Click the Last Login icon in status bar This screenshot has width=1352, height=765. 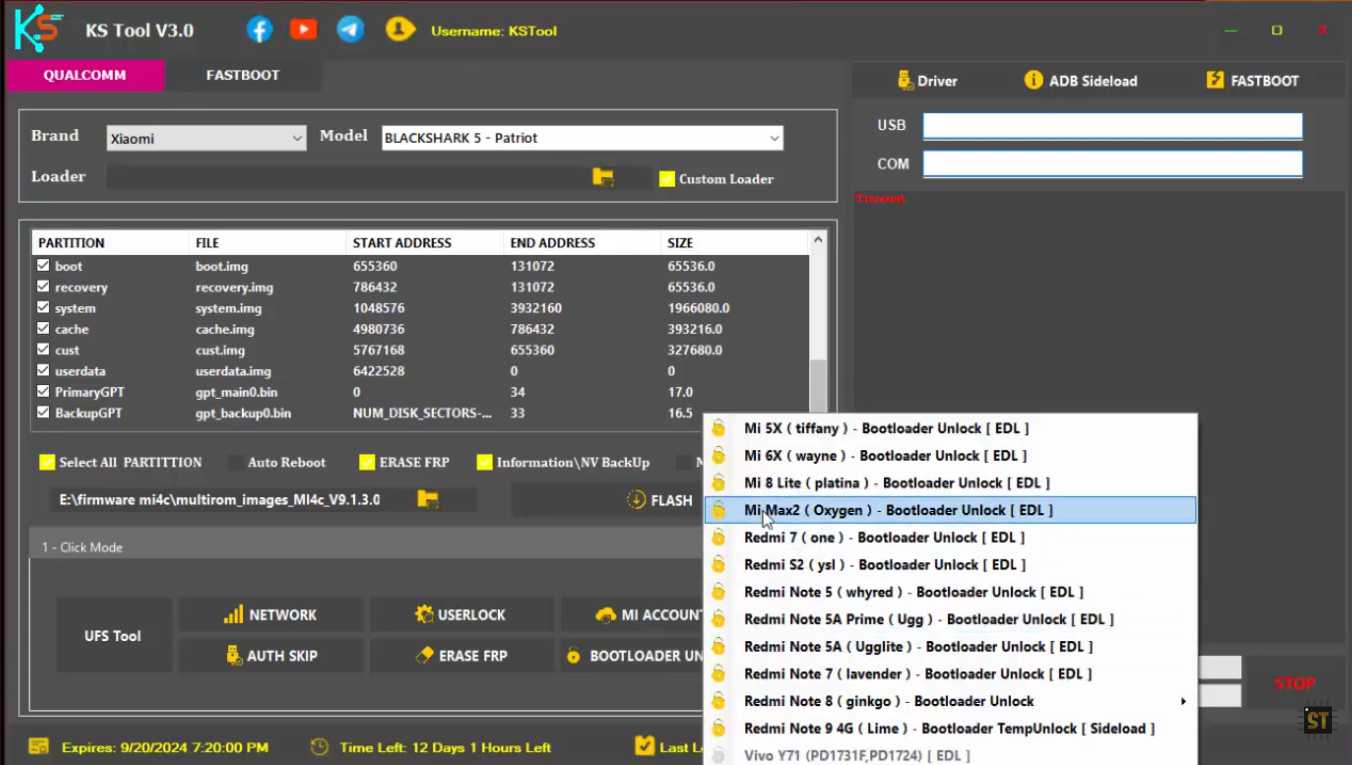click(645, 747)
